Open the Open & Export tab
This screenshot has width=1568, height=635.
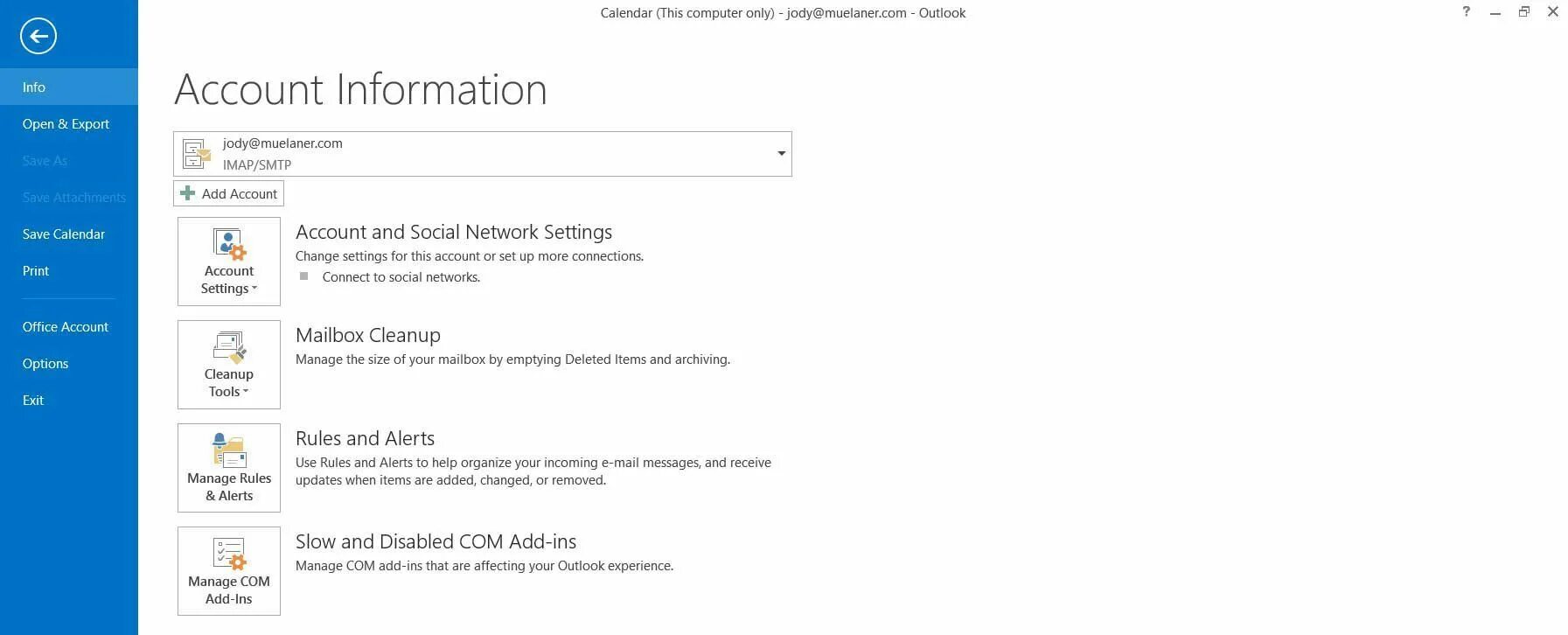click(66, 124)
